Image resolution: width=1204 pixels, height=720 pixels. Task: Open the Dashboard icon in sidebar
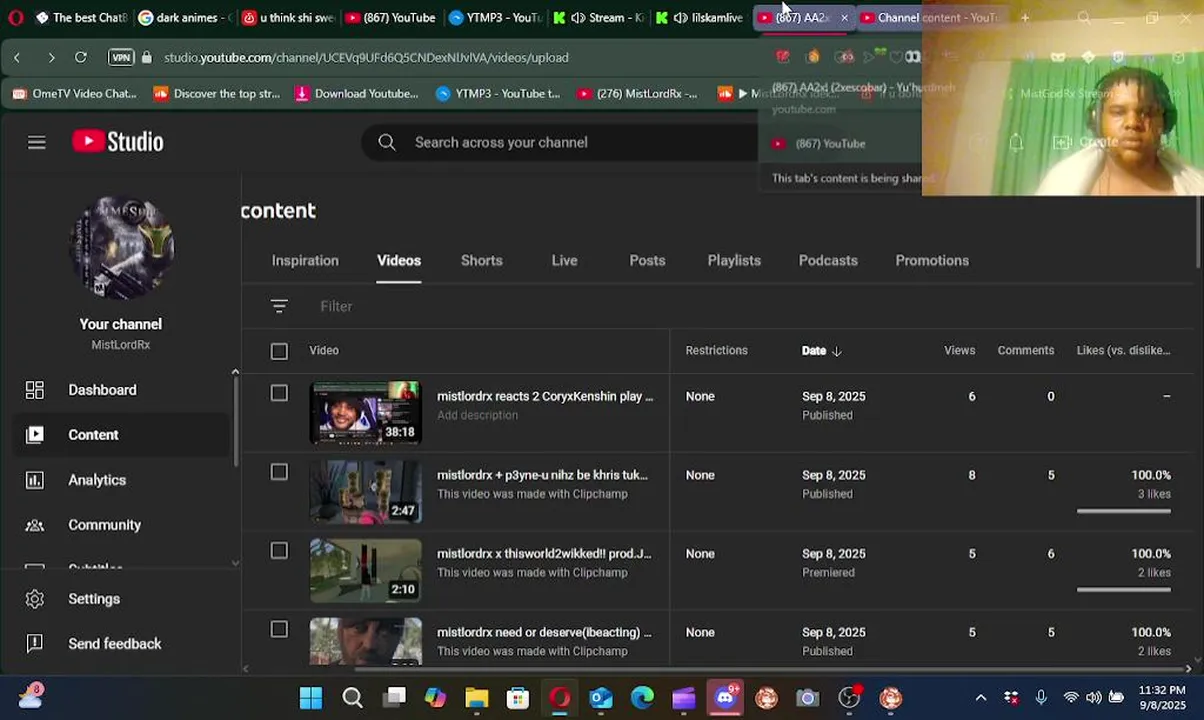(35, 390)
